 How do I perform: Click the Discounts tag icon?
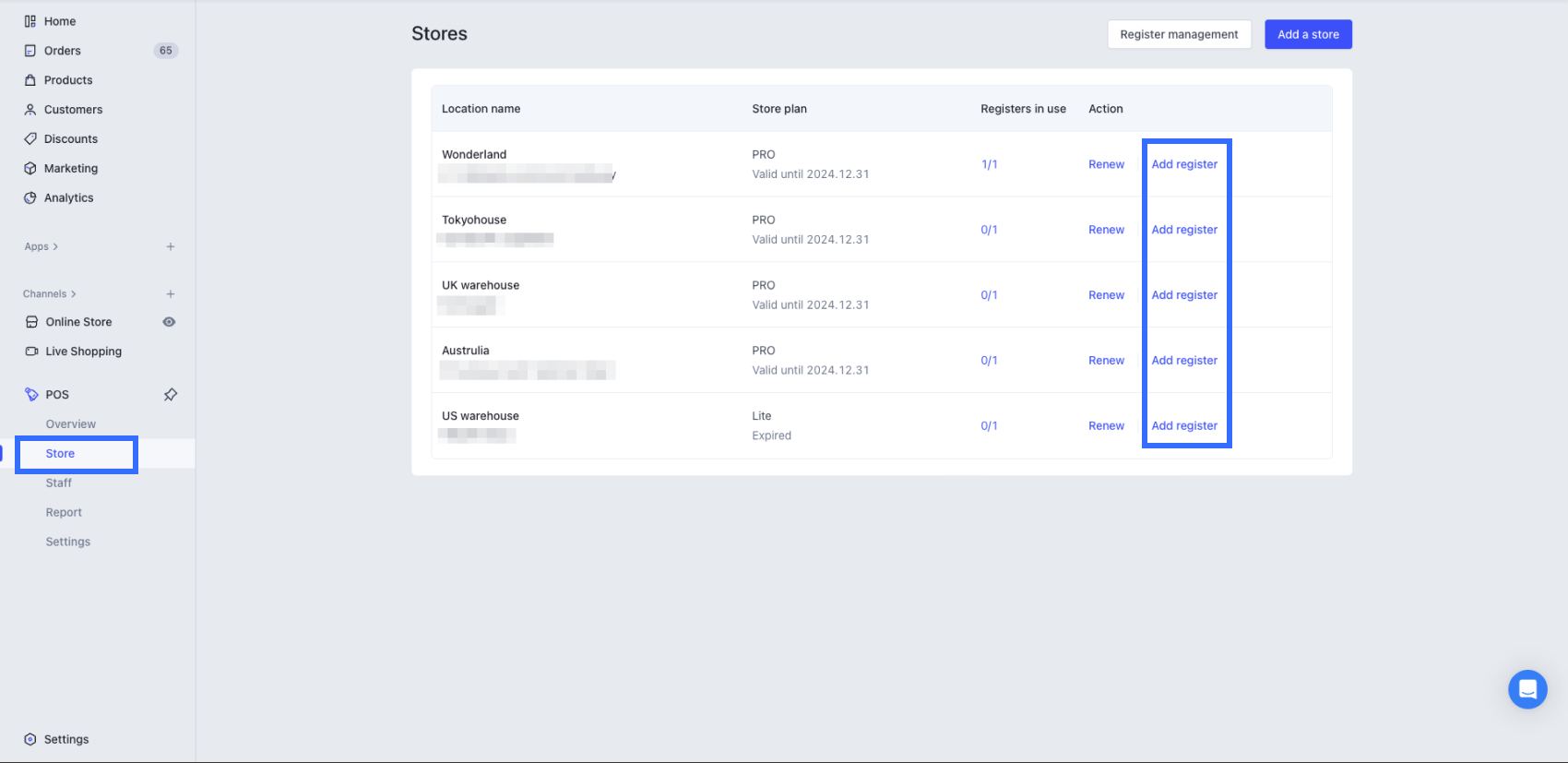[30, 139]
